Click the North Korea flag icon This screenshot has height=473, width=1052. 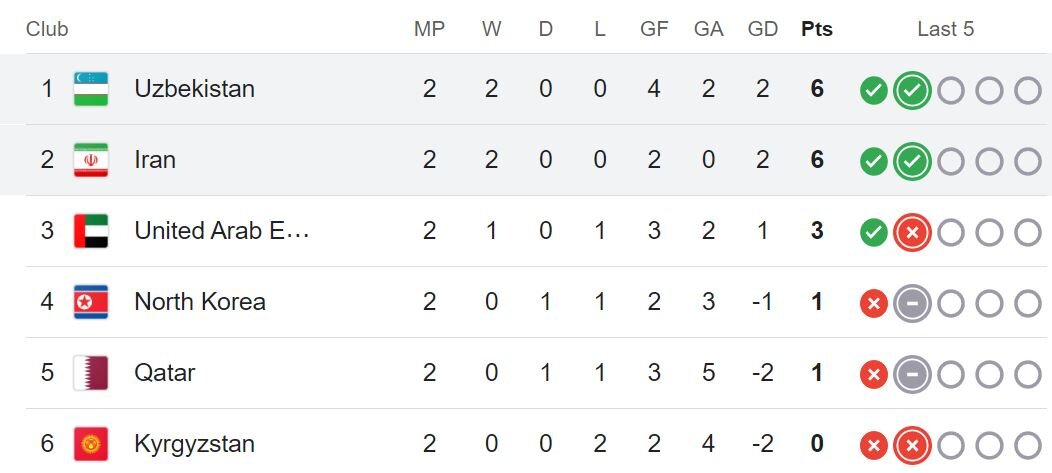coord(91,302)
